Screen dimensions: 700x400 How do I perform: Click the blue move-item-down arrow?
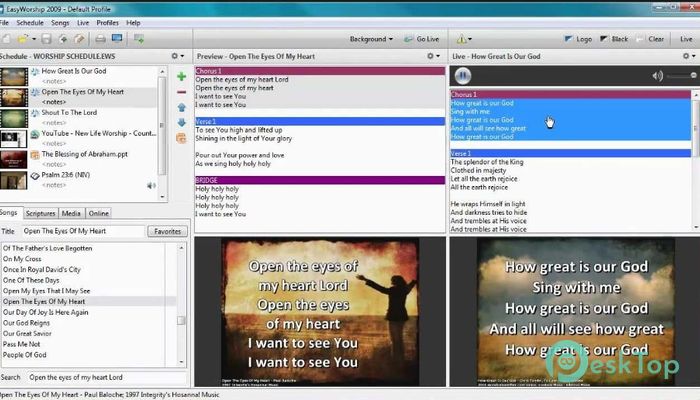click(181, 122)
